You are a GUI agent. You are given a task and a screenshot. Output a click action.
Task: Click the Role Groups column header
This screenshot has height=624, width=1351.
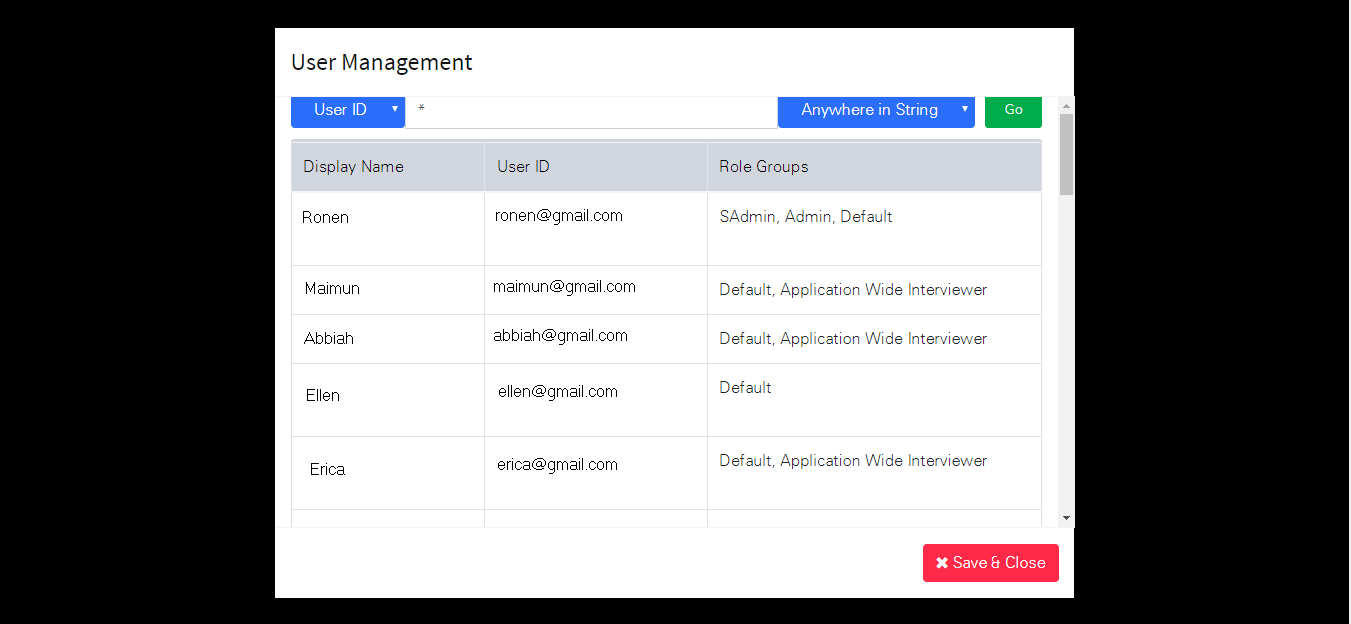point(764,166)
